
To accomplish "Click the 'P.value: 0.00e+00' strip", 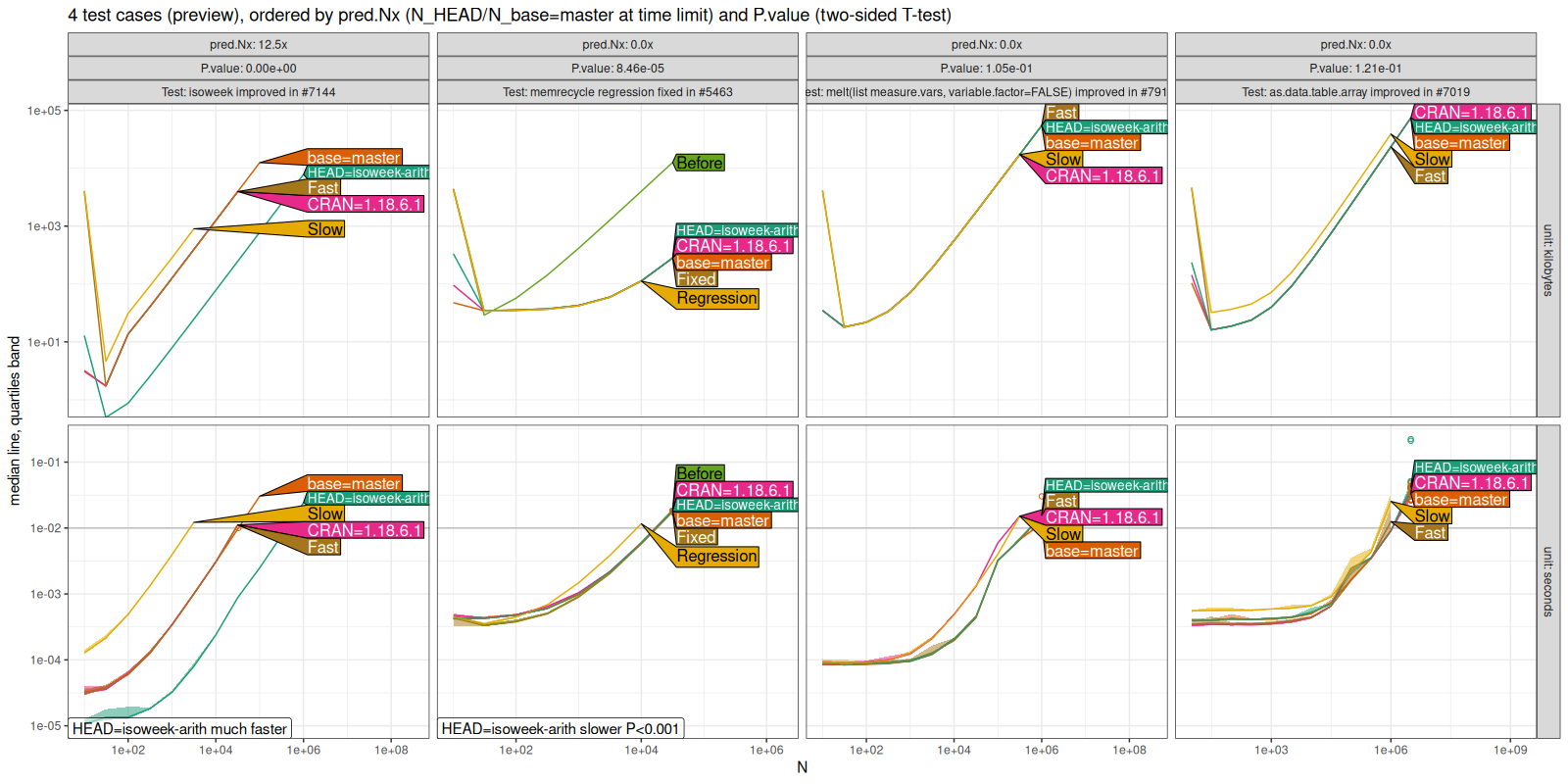I will click(x=248, y=69).
